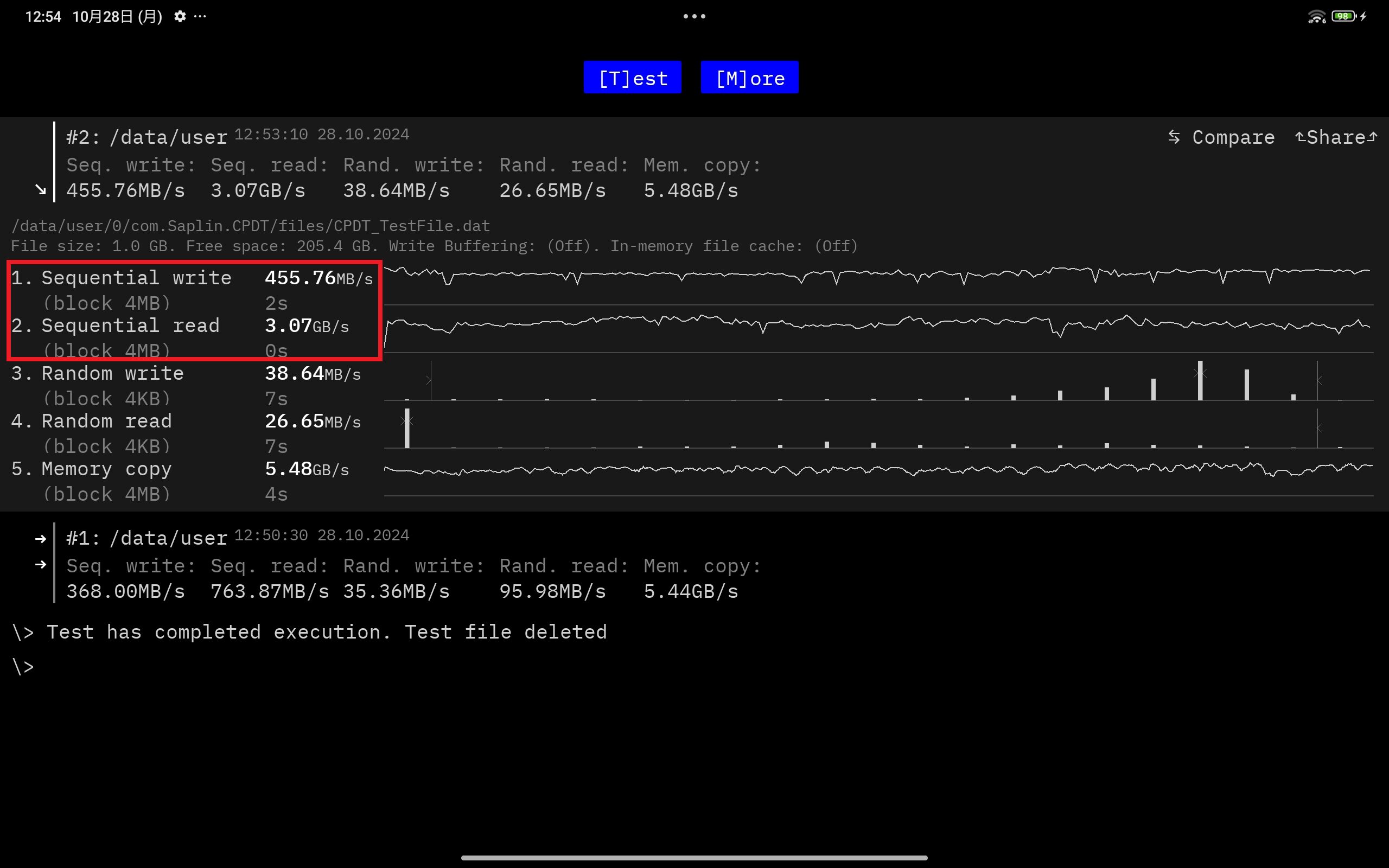Tap the battery 98 indicator

1343,16
